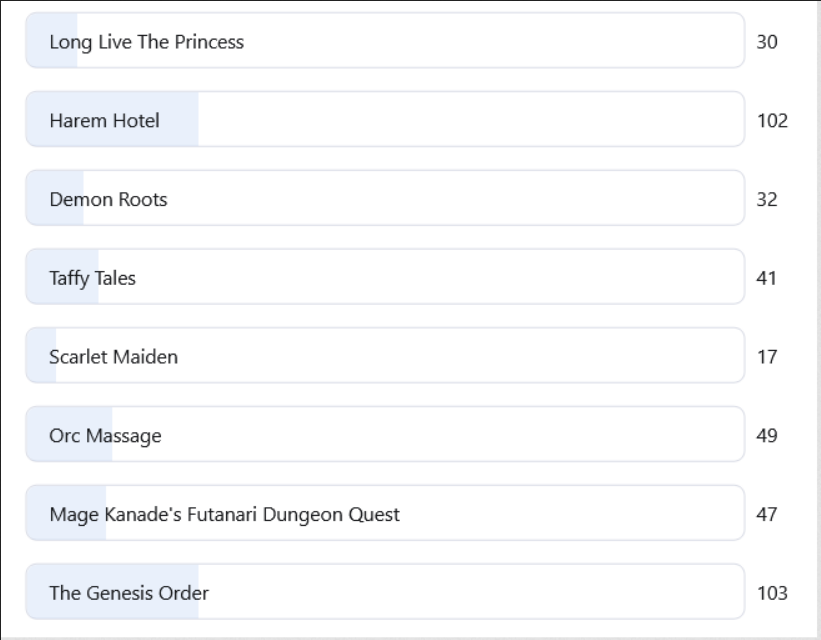Vote for Long Live The Princess option
The image size is (821, 640).
coord(385,40)
